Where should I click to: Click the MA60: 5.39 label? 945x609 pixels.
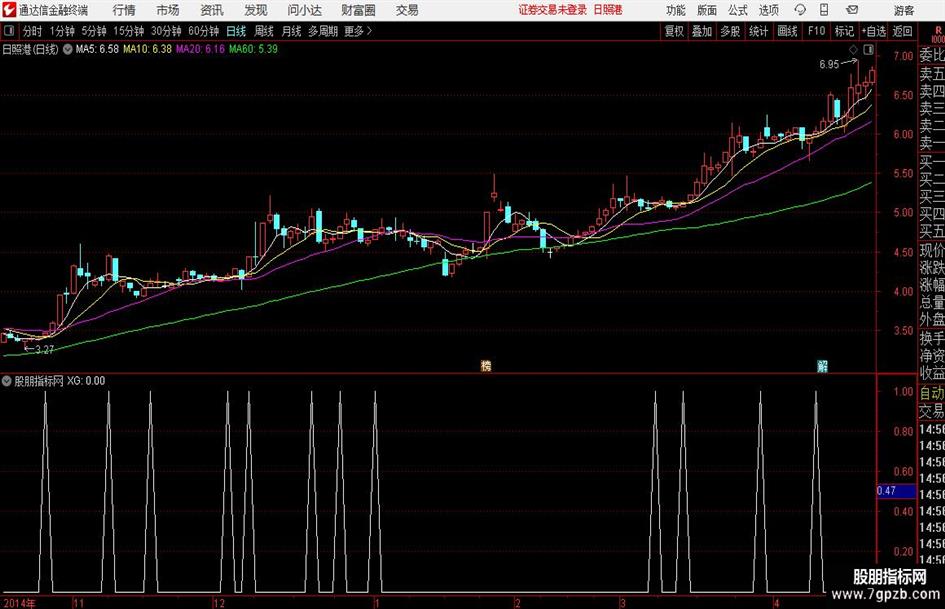253,49
